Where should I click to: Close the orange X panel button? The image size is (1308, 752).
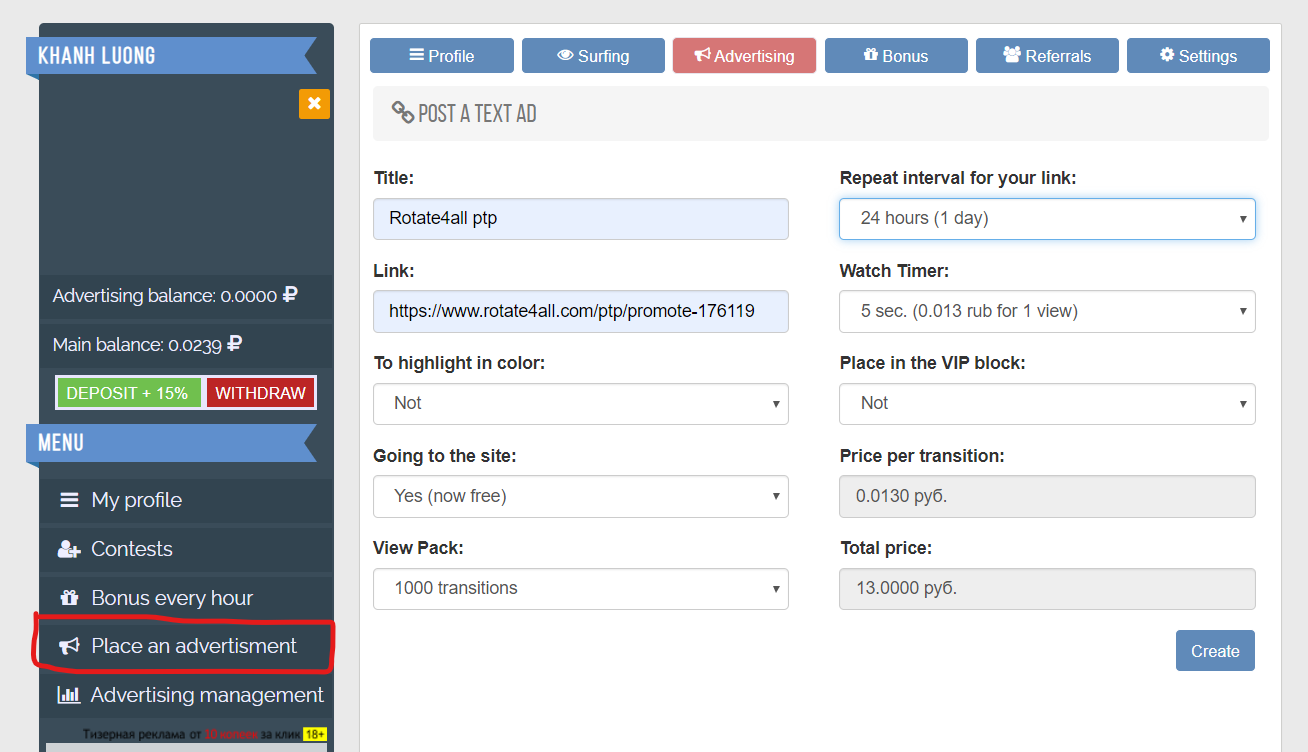click(x=314, y=104)
